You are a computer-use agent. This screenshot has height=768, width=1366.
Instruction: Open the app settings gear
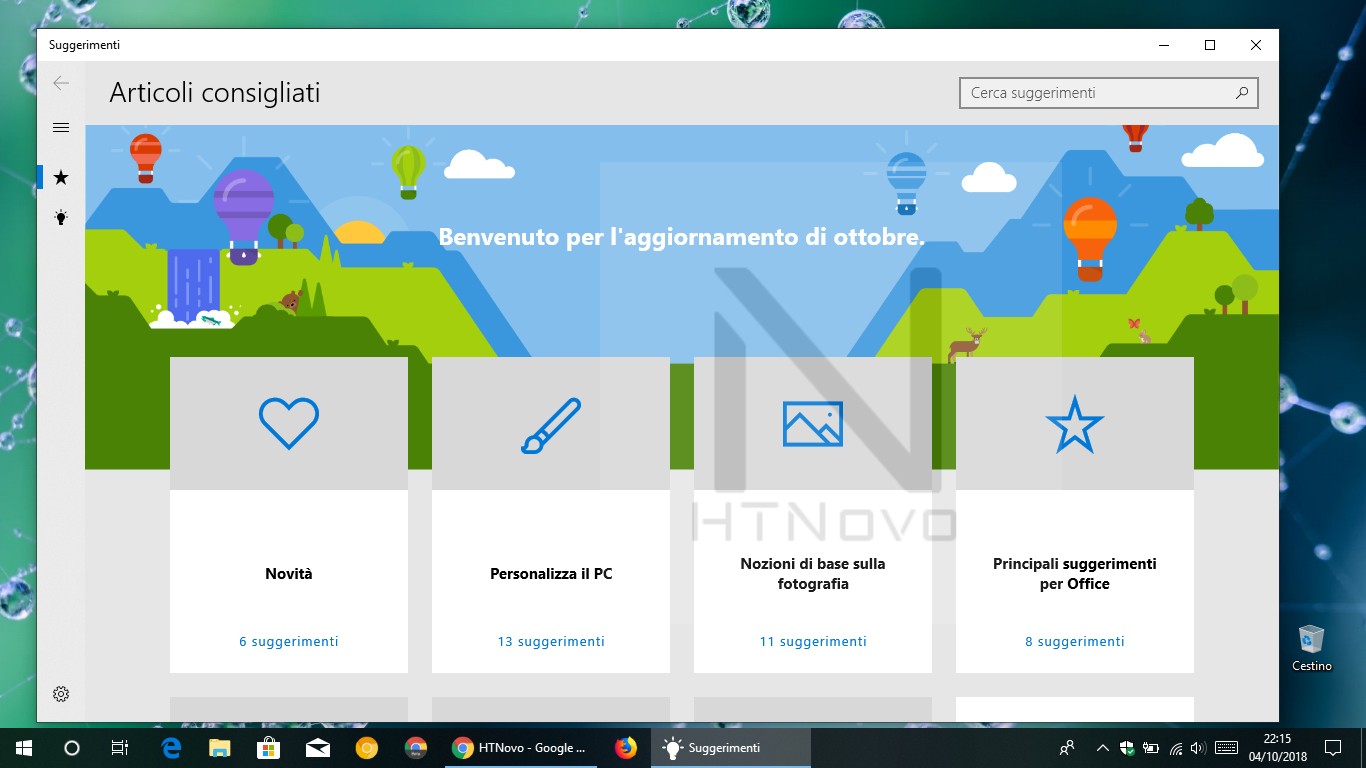[60, 693]
